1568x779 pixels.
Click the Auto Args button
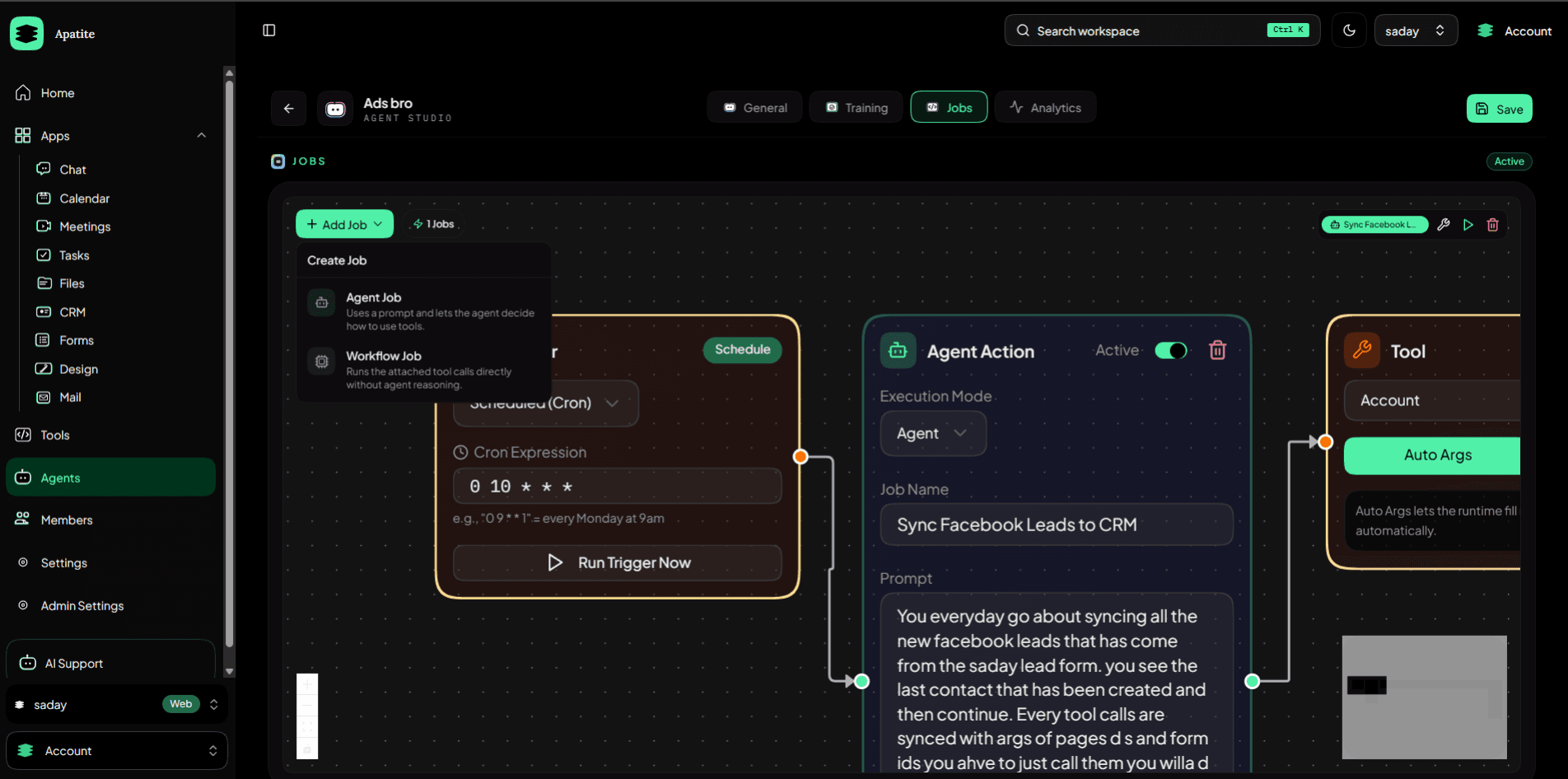pyautogui.click(x=1433, y=455)
